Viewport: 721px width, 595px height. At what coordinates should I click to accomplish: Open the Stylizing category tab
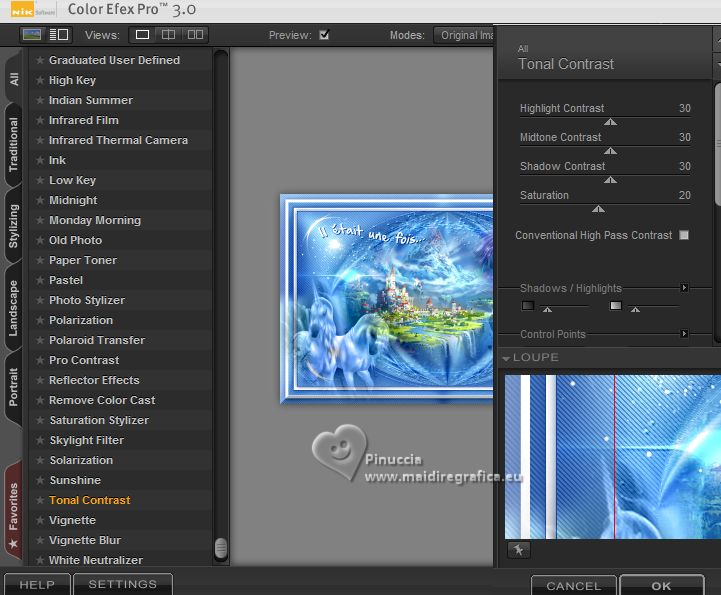click(14, 226)
